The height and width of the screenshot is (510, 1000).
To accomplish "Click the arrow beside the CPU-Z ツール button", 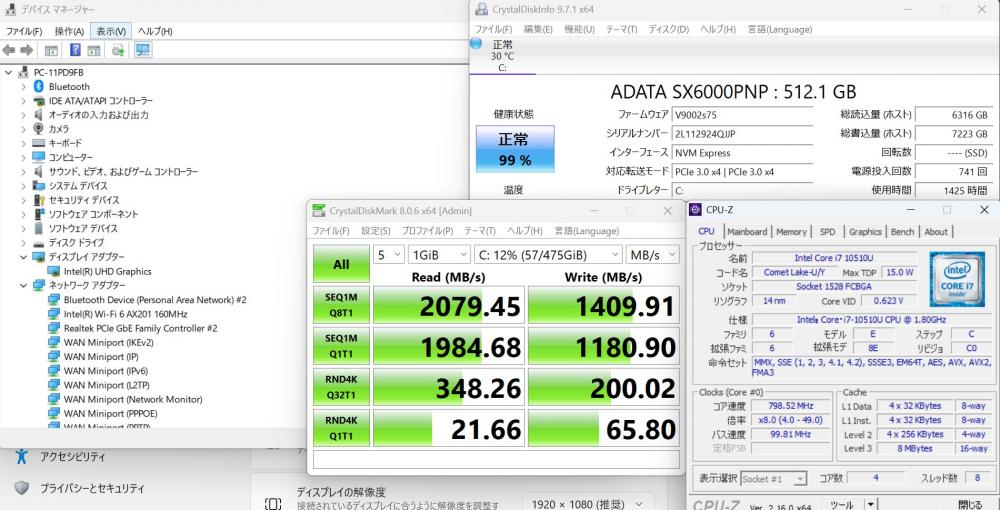I will pyautogui.click(x=871, y=504).
